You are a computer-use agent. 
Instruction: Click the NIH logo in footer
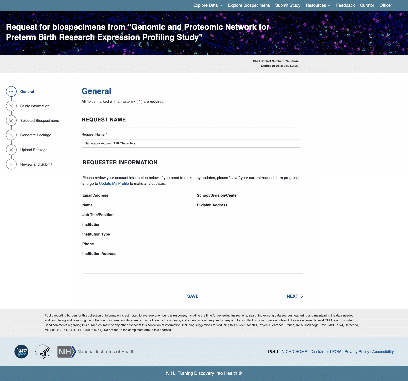tap(66, 351)
